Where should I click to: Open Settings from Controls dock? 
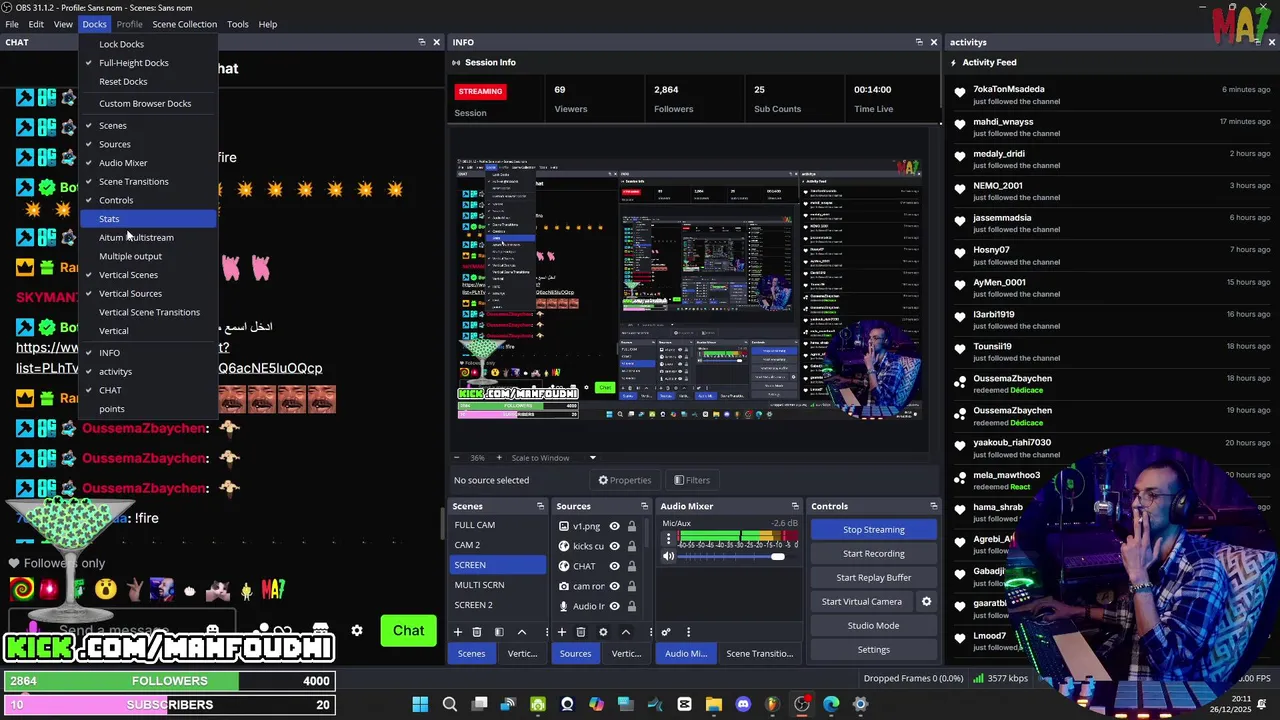tap(874, 649)
